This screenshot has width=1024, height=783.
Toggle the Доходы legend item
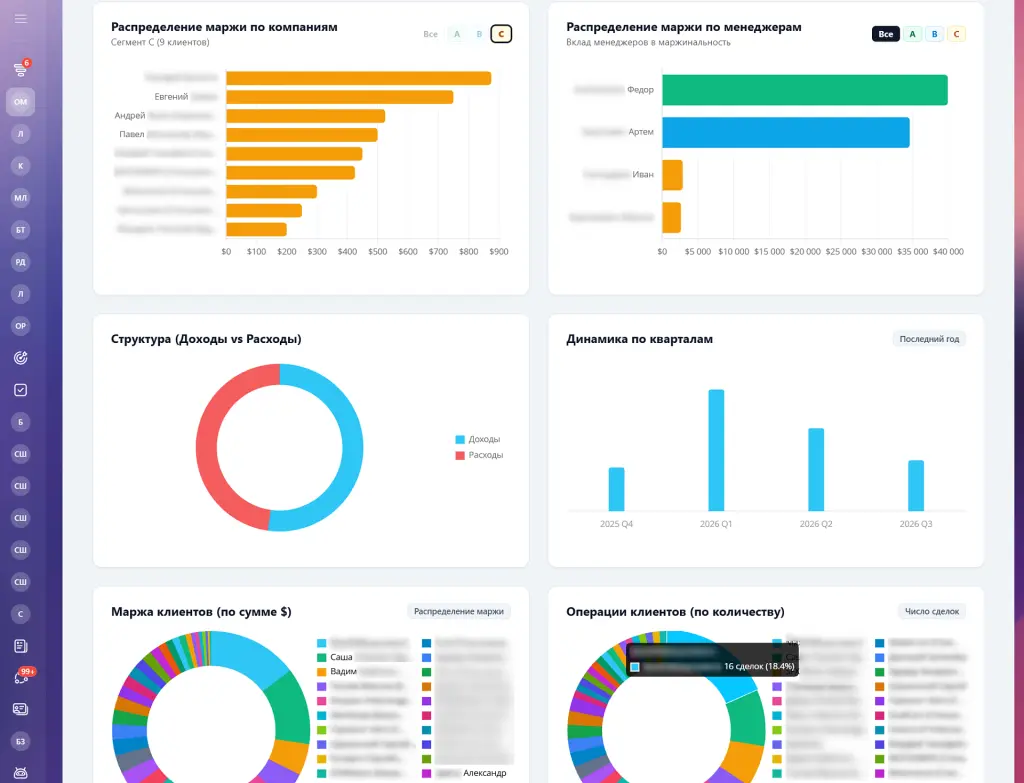click(x=477, y=439)
